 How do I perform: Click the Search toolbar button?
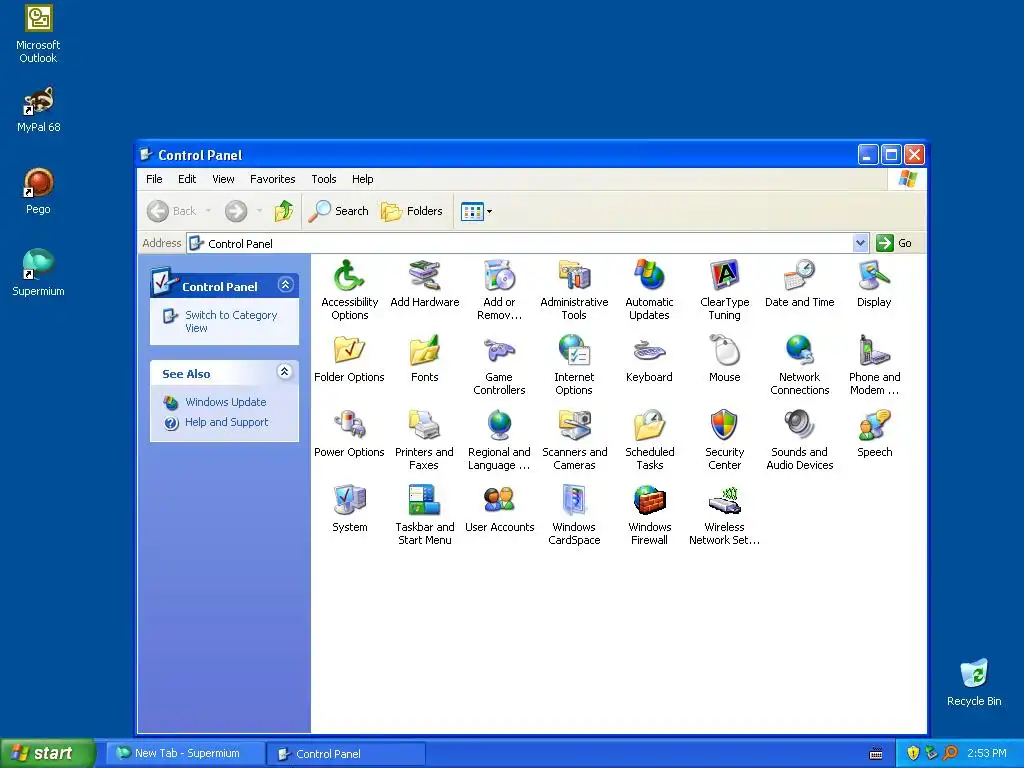tap(339, 211)
